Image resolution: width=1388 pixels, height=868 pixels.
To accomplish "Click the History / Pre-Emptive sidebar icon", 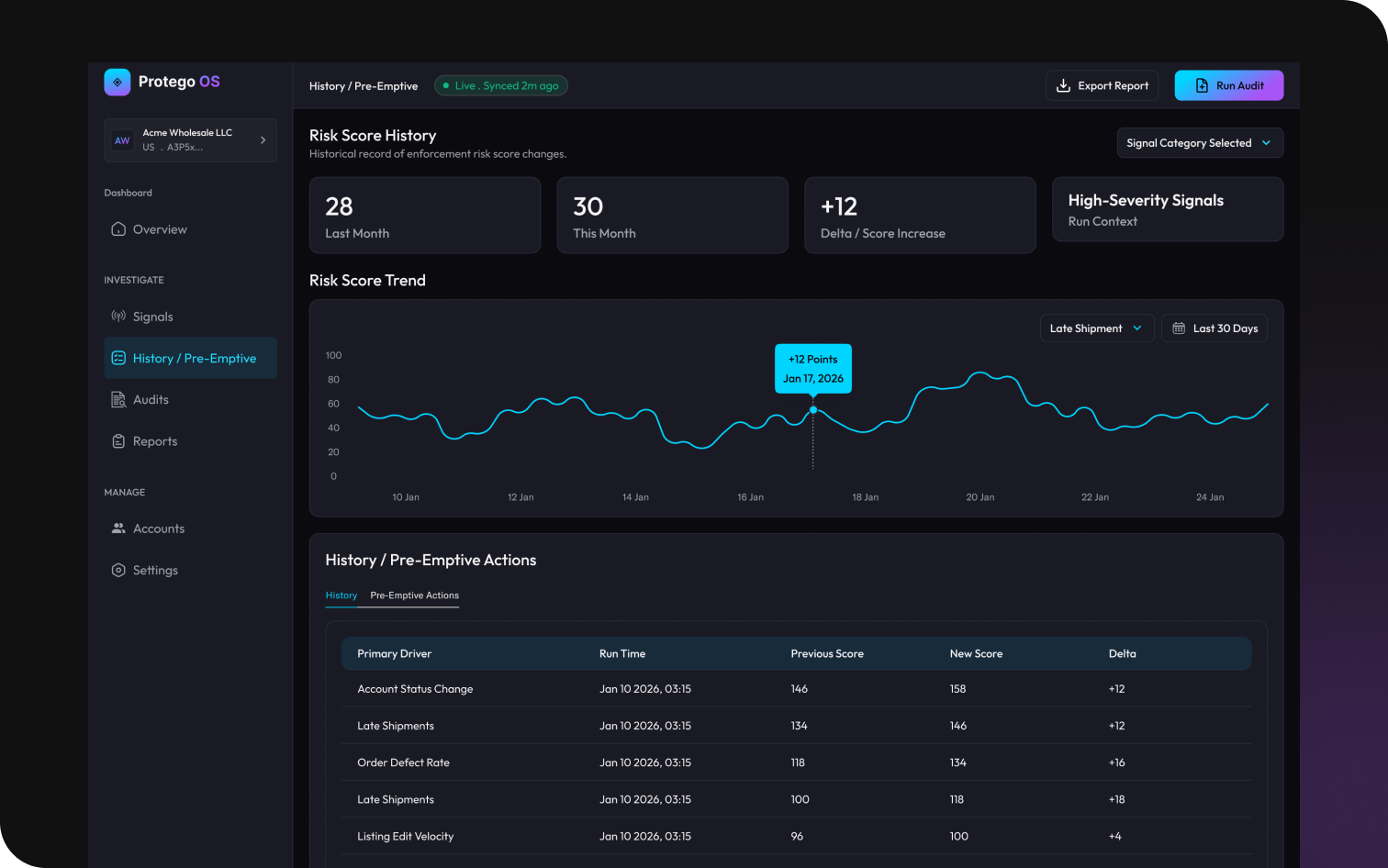I will pyautogui.click(x=118, y=358).
